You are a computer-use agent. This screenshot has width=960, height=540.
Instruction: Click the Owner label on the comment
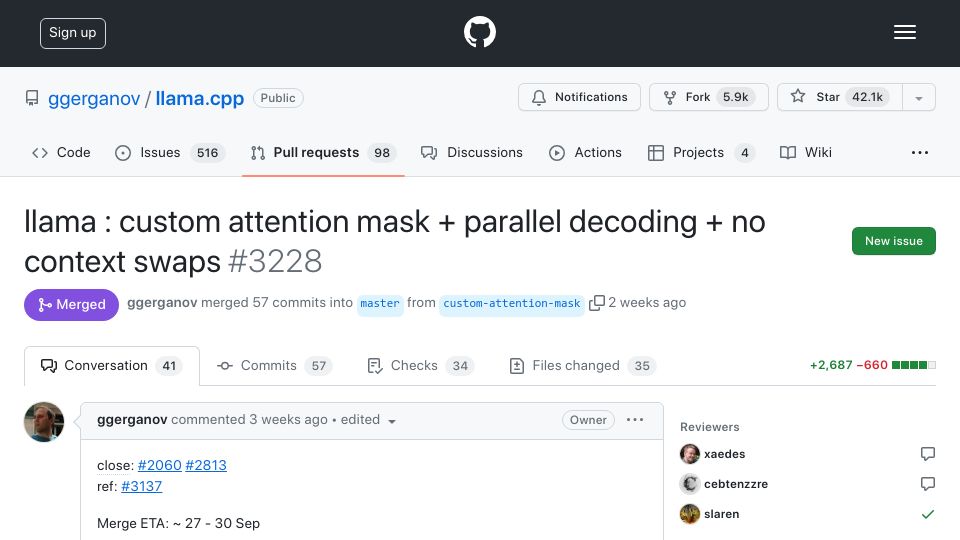click(588, 420)
